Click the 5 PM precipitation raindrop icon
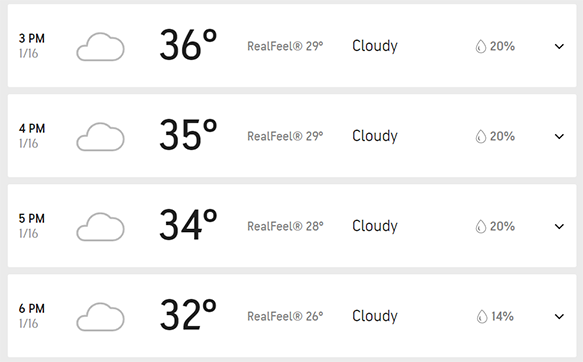This screenshot has width=583, height=362. pos(481,226)
